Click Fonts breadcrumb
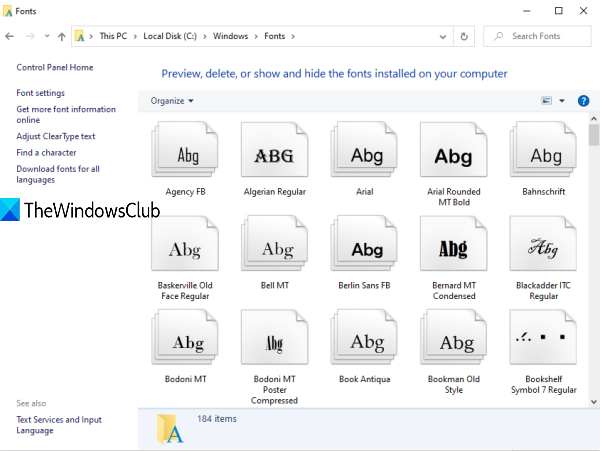600x451 pixels. click(274, 36)
